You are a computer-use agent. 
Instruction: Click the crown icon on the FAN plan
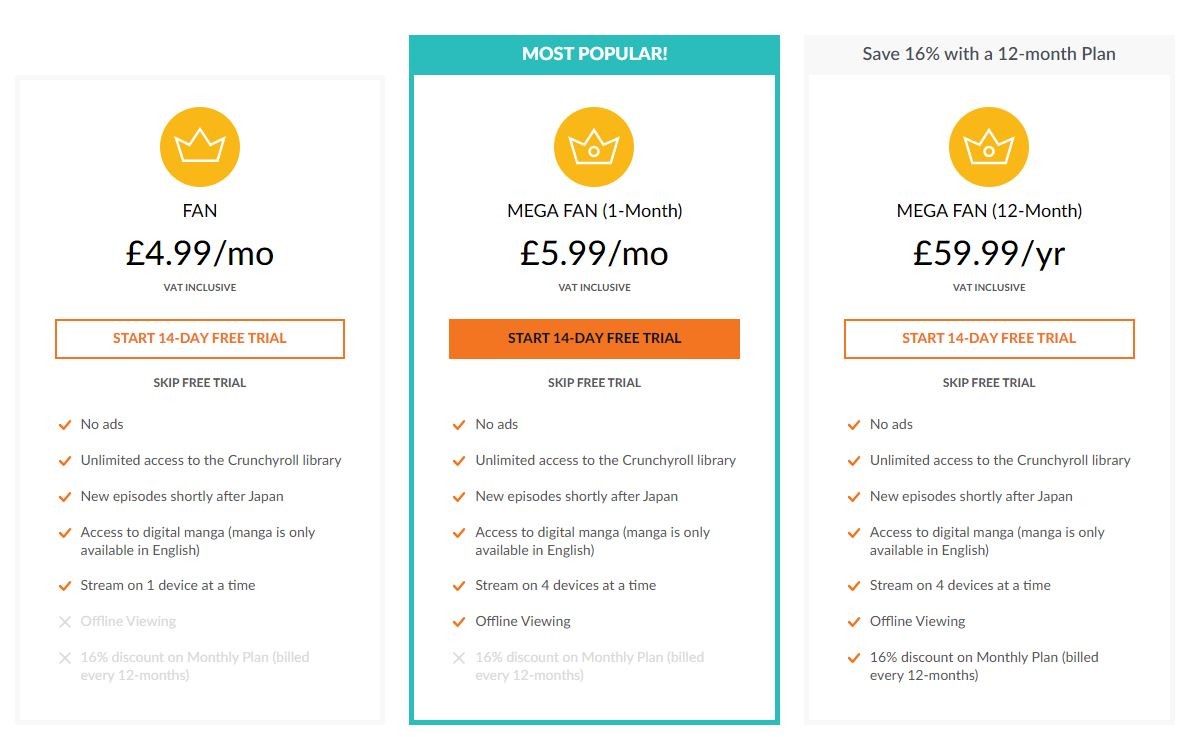[x=199, y=146]
